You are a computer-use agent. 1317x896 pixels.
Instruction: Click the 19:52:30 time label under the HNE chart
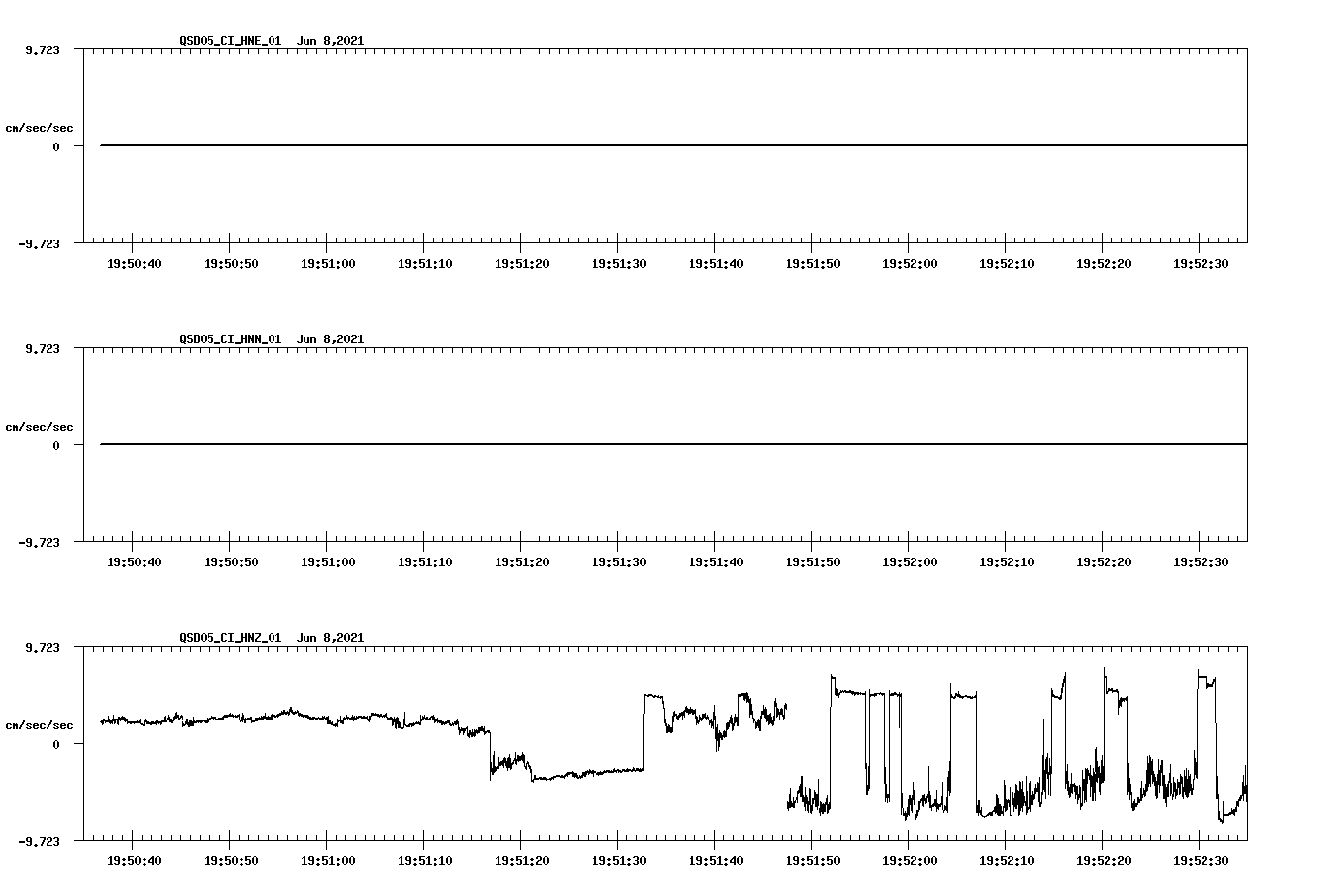click(x=1201, y=264)
